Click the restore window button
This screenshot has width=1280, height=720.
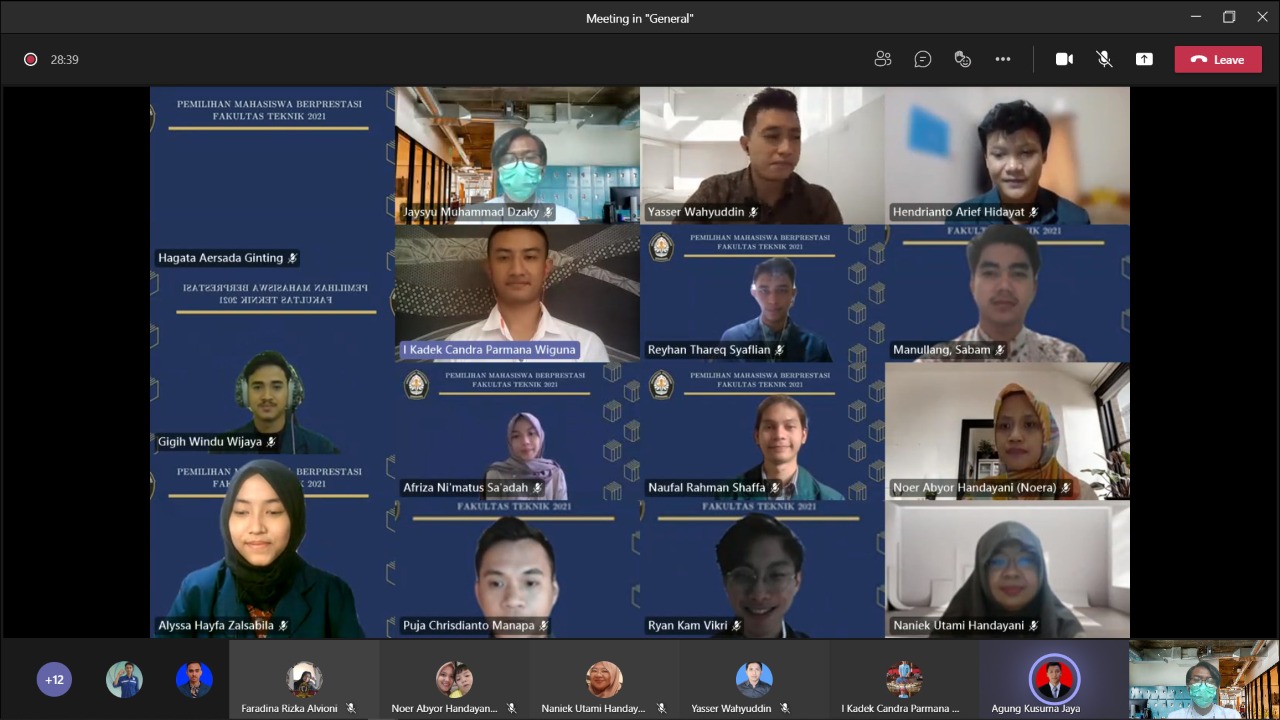(x=1229, y=17)
